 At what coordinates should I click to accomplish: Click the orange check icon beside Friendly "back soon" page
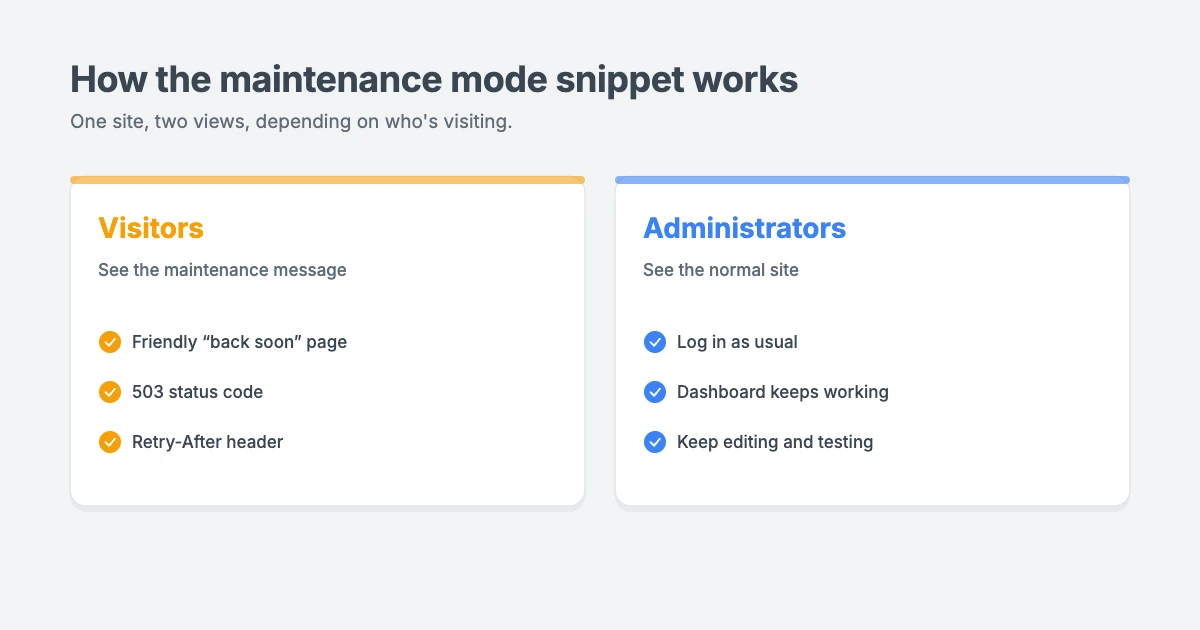coord(110,342)
